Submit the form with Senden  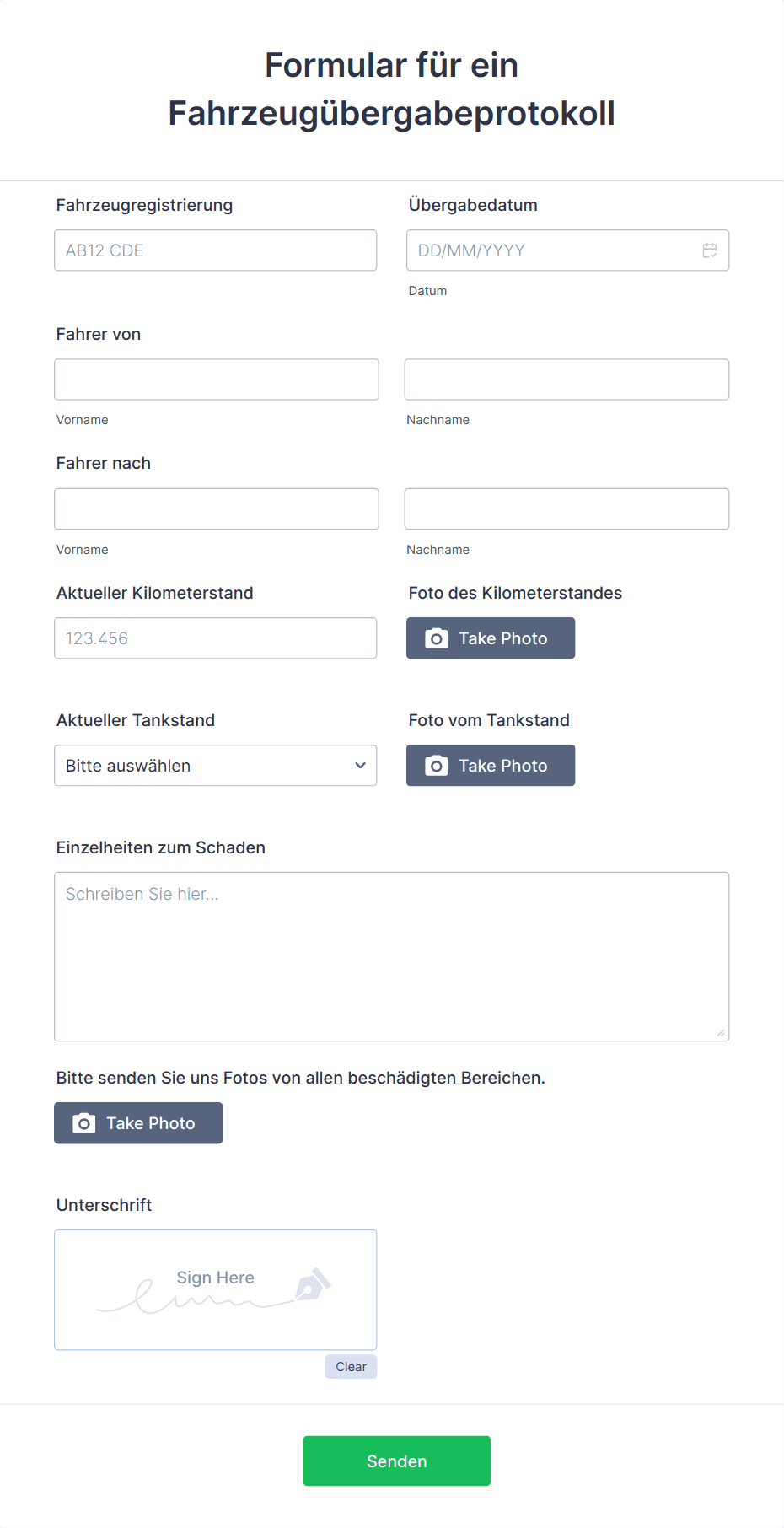pyautogui.click(x=397, y=1461)
